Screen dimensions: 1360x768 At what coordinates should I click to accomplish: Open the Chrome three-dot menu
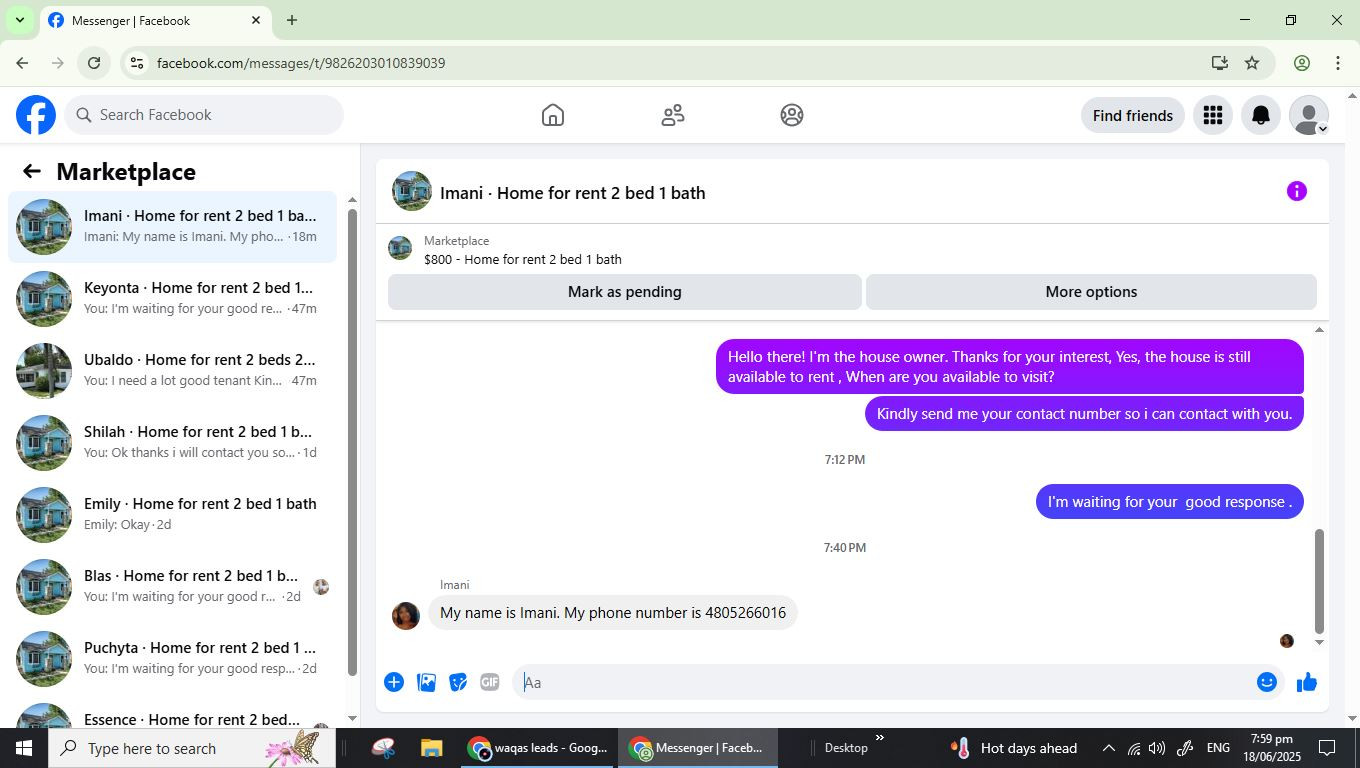pos(1338,63)
